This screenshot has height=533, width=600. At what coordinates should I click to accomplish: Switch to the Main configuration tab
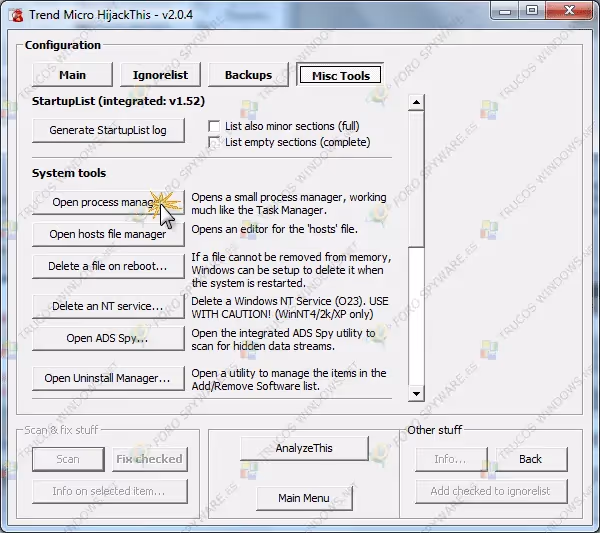72,75
